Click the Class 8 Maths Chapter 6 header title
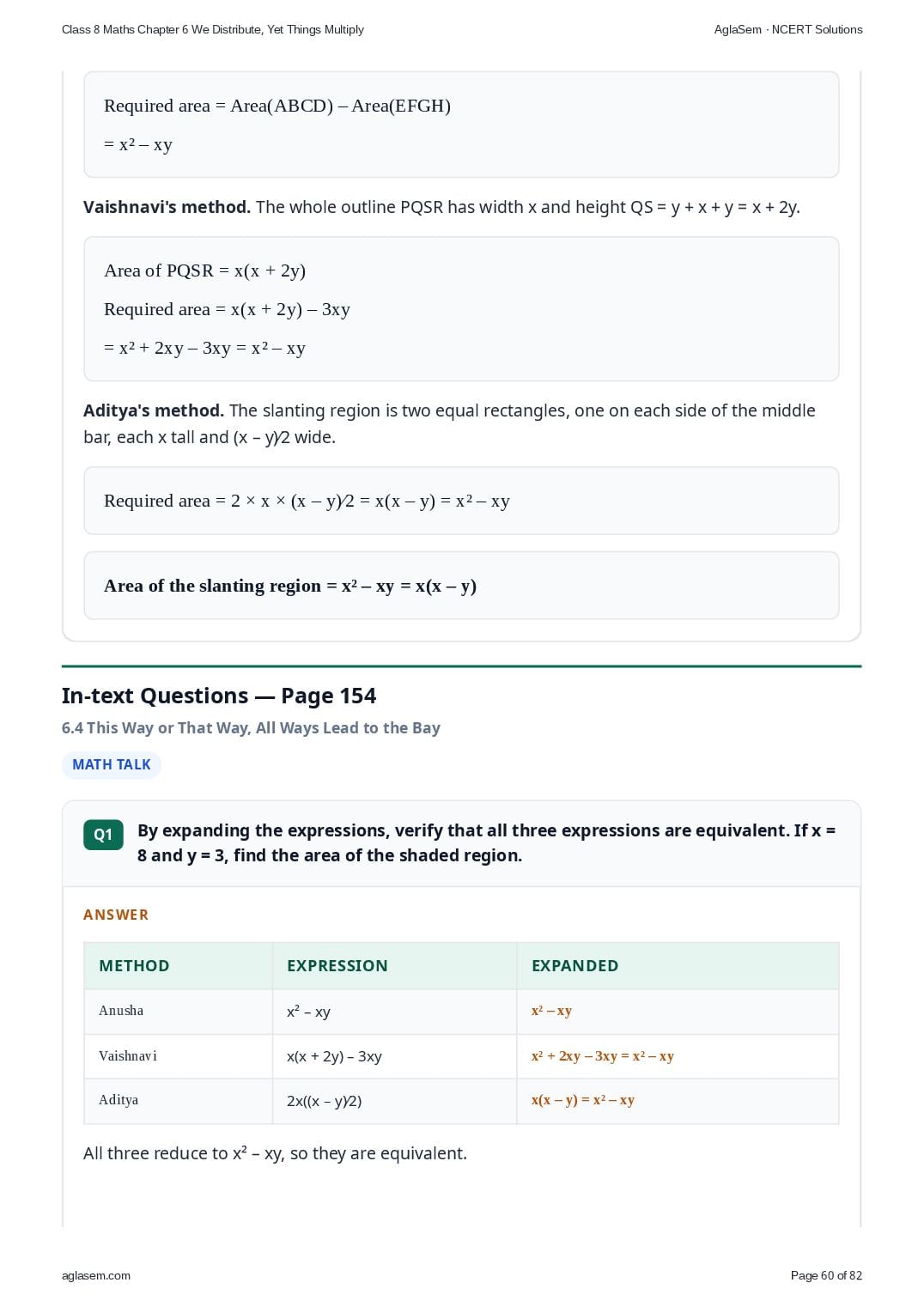Screen dimensions: 924x1307 (x=213, y=29)
